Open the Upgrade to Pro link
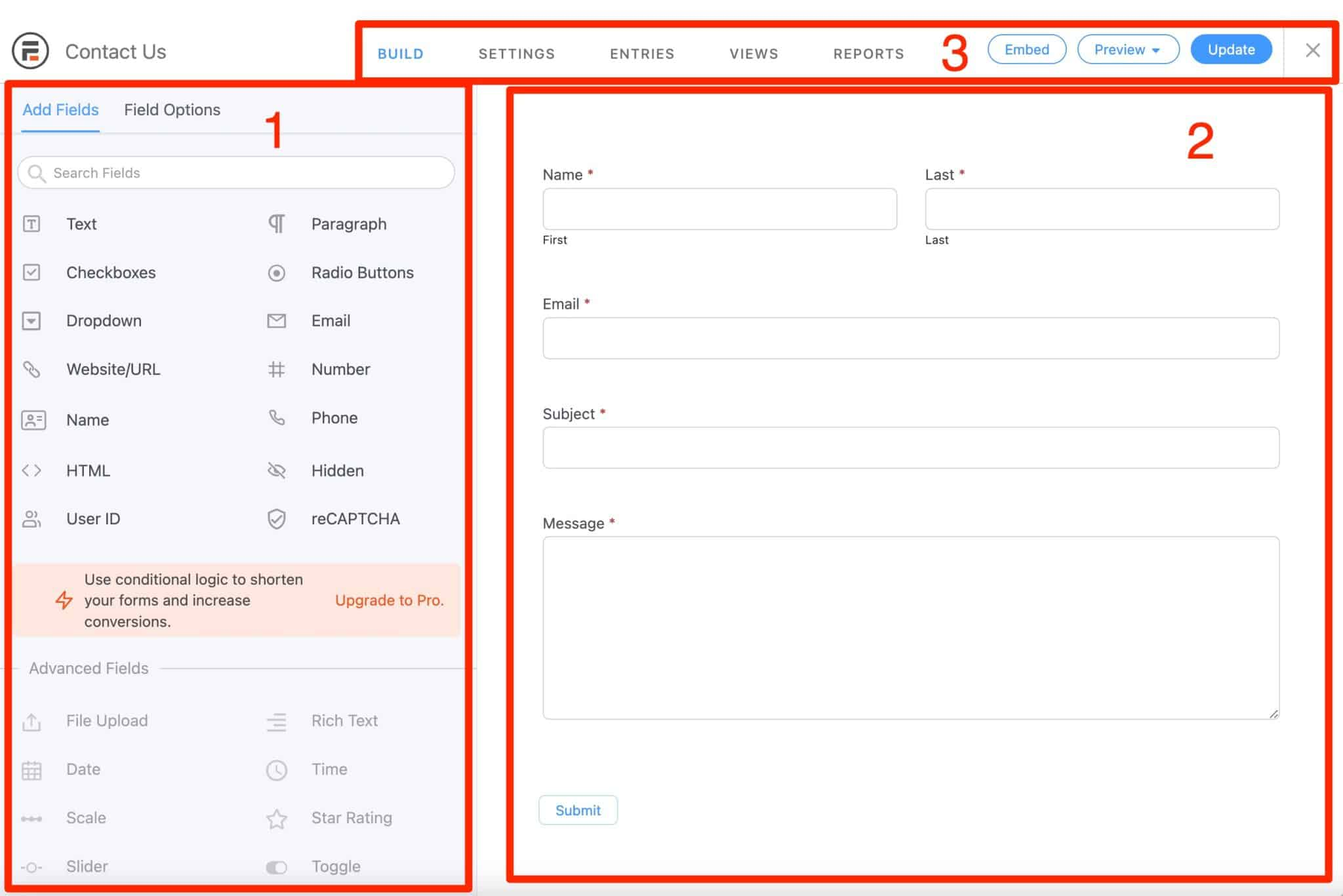Viewport: 1343px width, 896px height. coord(389,600)
